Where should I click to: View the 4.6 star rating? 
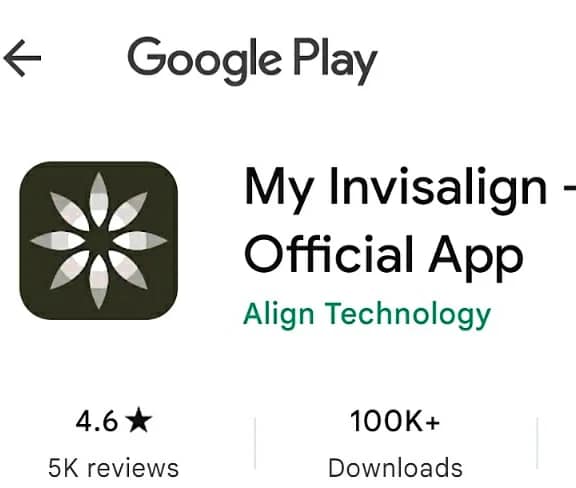click(x=114, y=420)
